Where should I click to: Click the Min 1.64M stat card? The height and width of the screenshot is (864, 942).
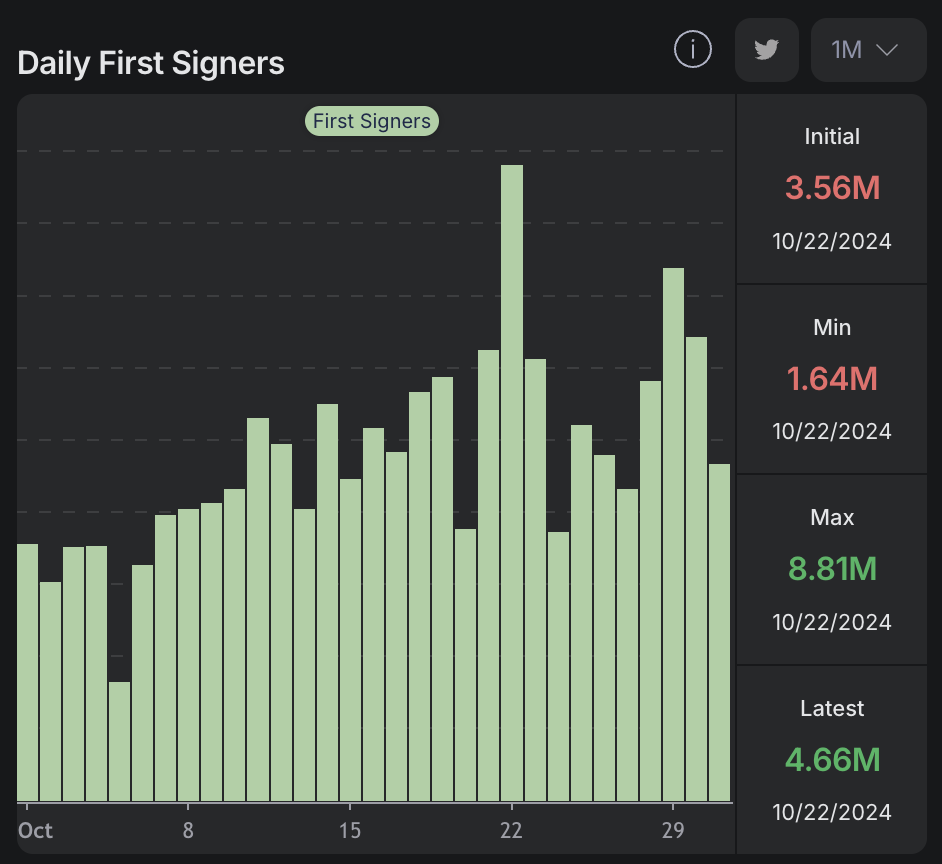click(831, 380)
